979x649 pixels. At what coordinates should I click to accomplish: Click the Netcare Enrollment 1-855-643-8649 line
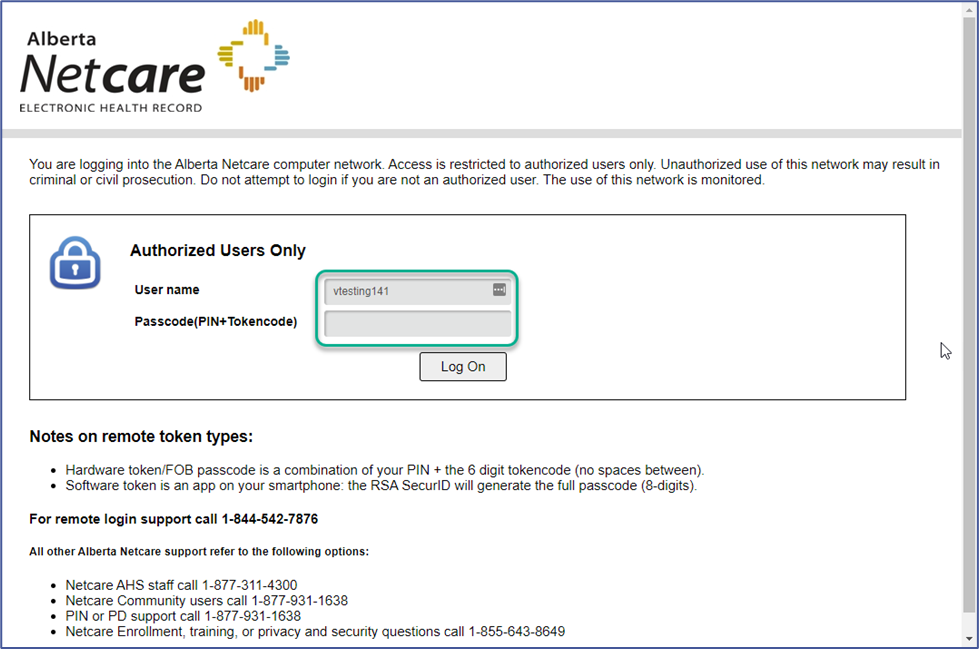pyautogui.click(x=315, y=632)
